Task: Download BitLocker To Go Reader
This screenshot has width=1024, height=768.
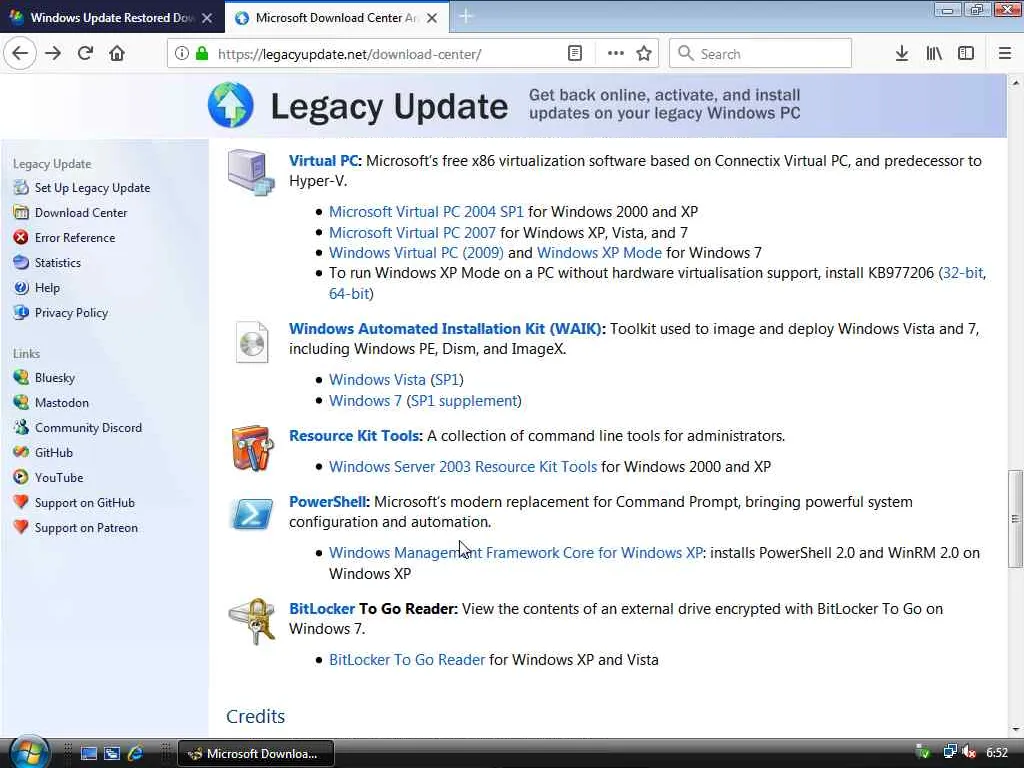Action: pyautogui.click(x=407, y=660)
